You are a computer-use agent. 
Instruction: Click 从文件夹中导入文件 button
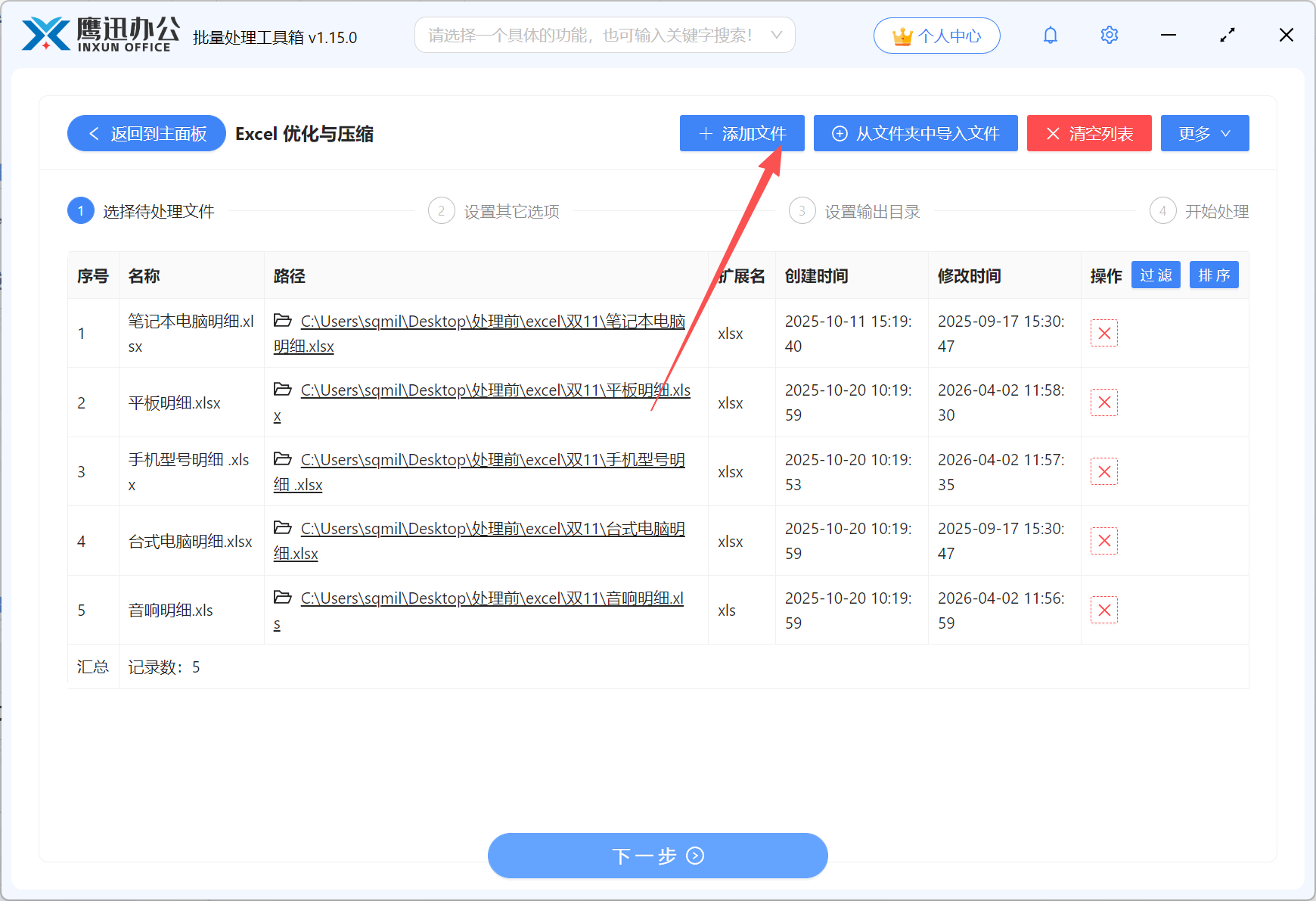point(915,133)
